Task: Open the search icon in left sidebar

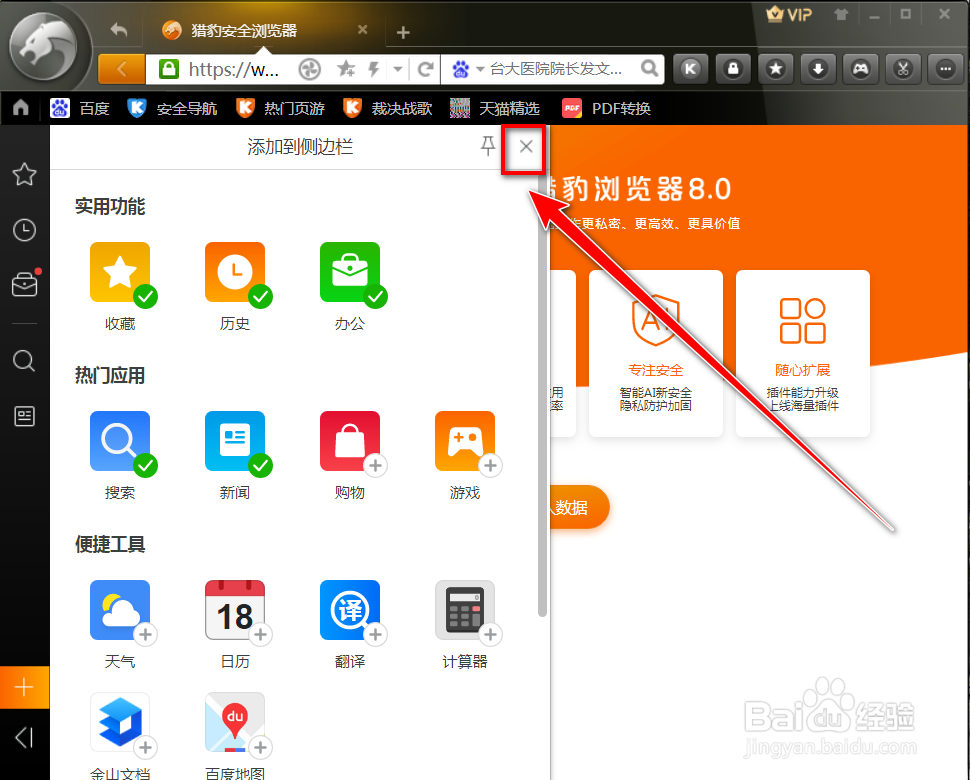Action: coord(24,361)
